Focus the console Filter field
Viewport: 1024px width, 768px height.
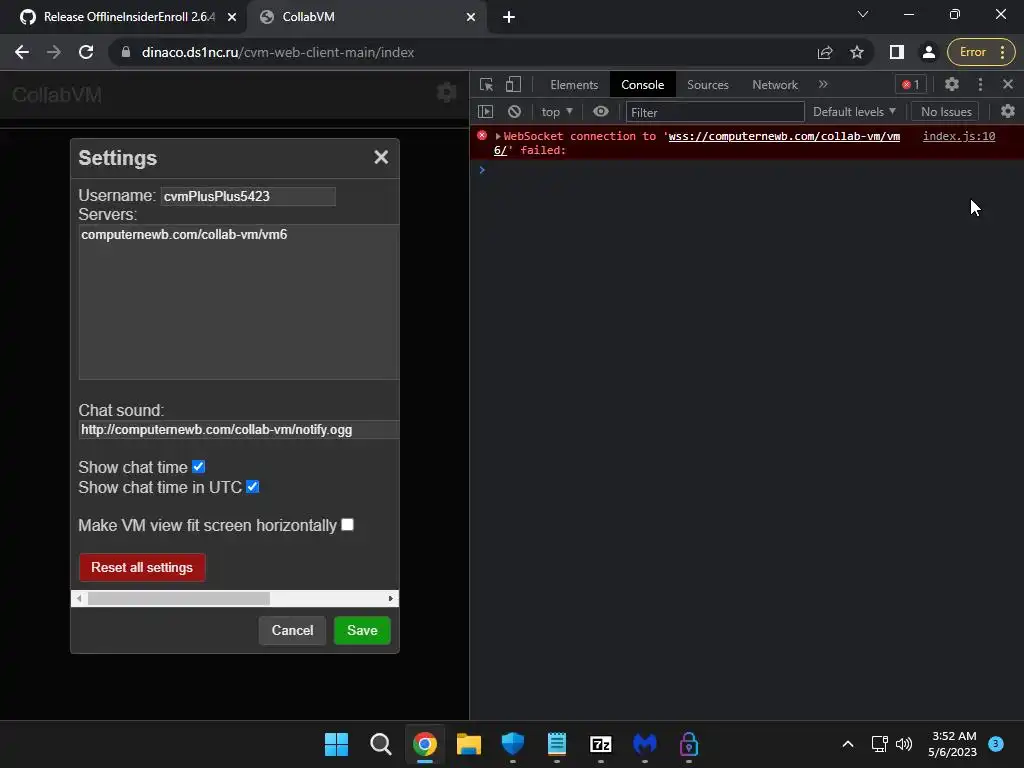(715, 112)
